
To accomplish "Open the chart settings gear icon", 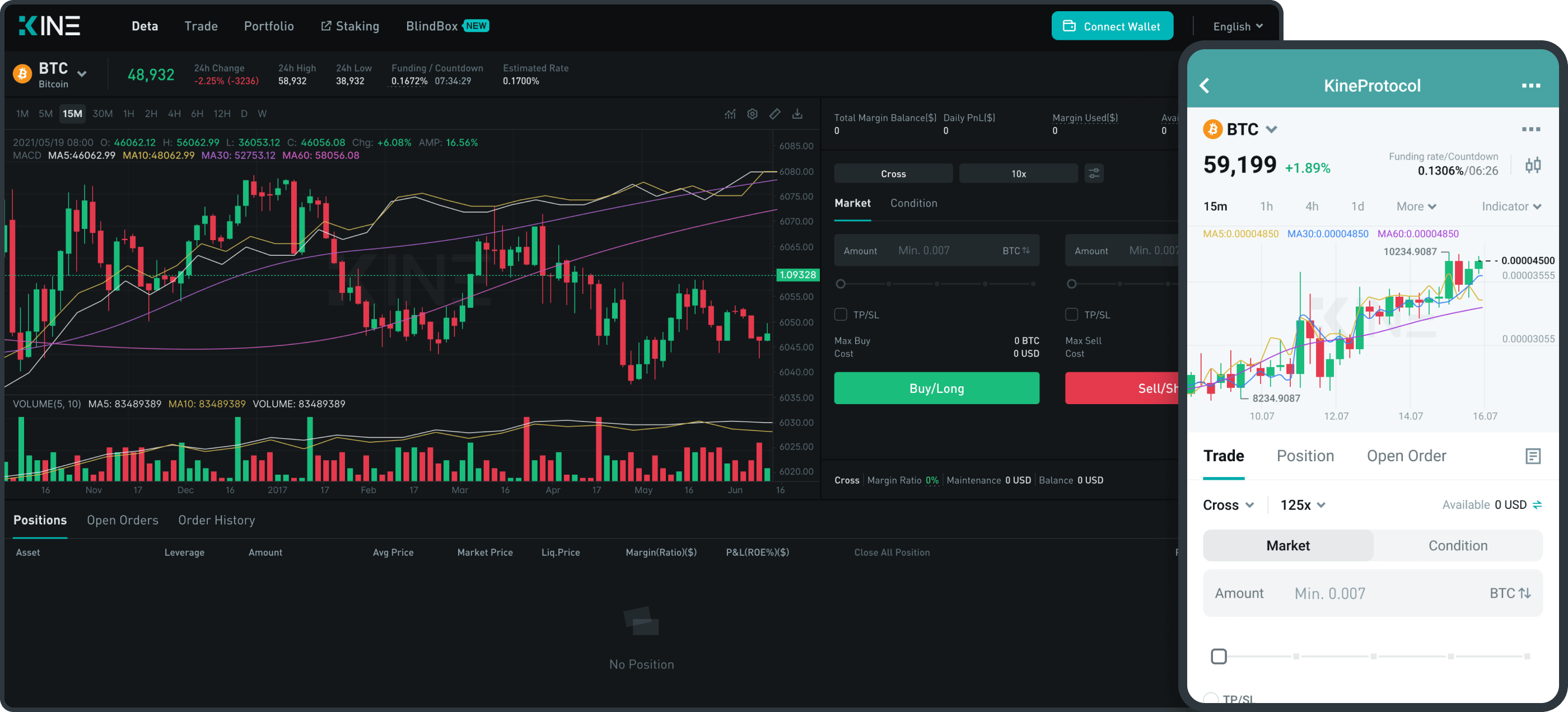I will tap(752, 114).
